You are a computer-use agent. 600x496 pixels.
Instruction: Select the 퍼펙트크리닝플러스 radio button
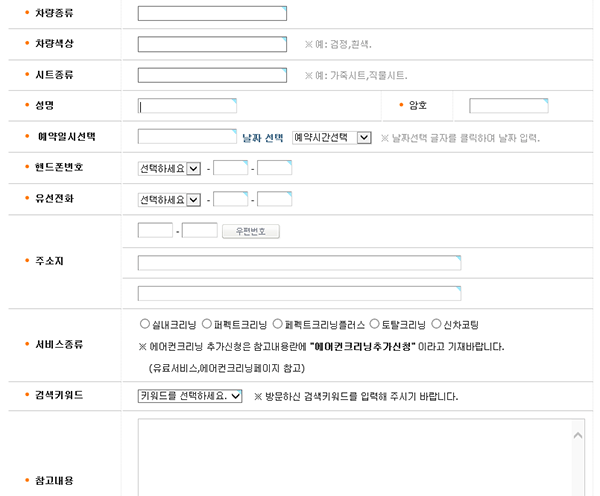[x=278, y=324]
